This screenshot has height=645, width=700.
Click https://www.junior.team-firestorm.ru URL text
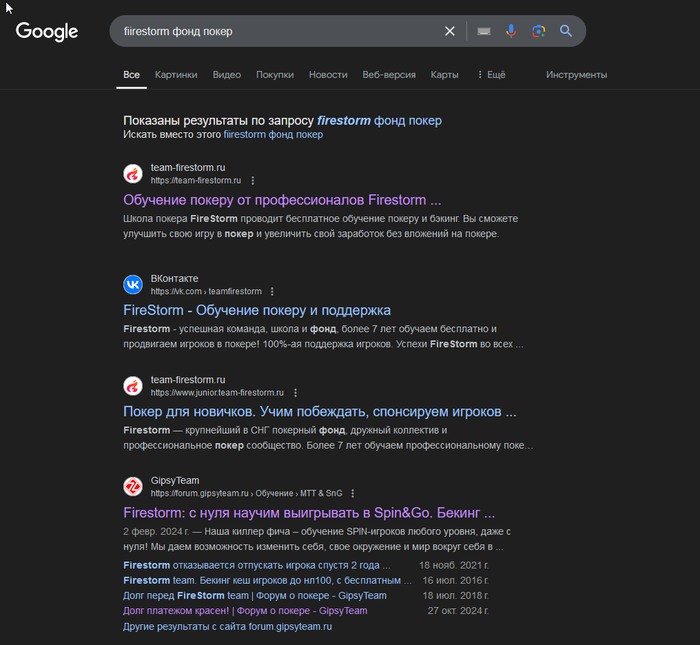click(217, 392)
